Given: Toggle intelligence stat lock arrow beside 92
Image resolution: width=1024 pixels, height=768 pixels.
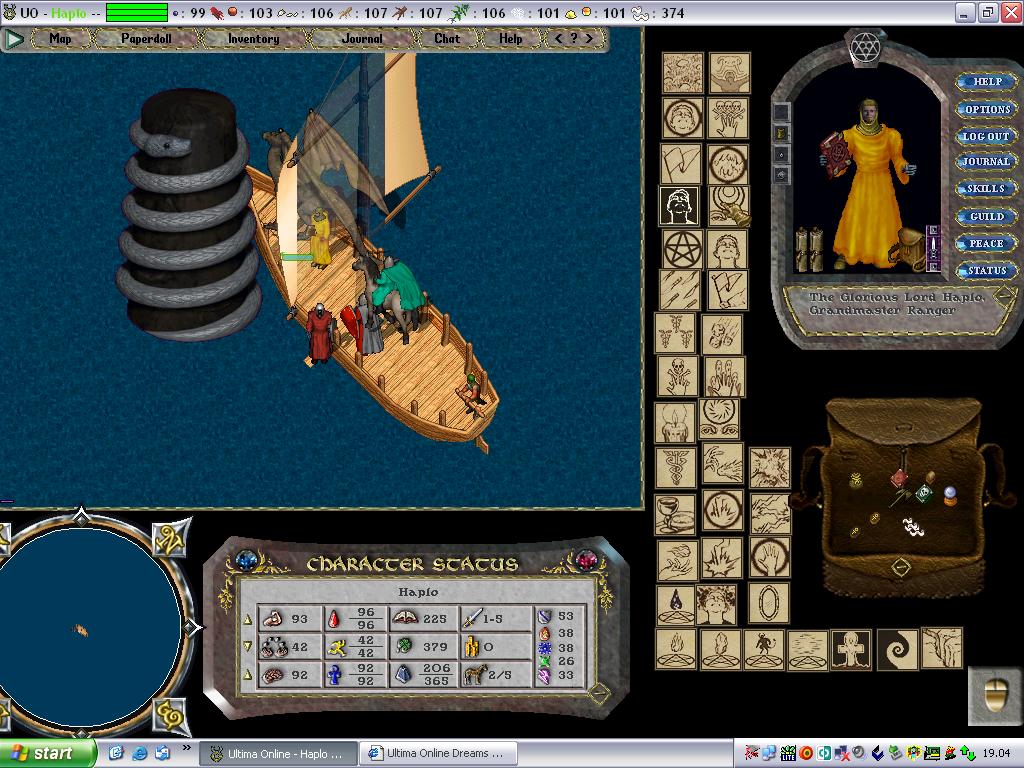Looking at the screenshot, I should (248, 675).
